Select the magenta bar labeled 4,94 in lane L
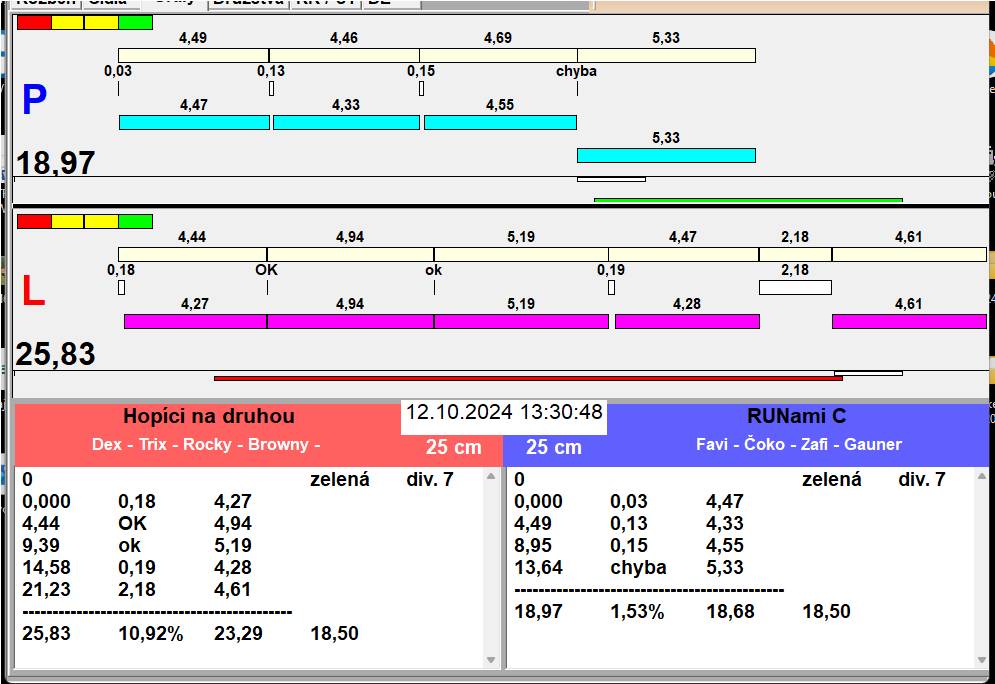 point(350,321)
